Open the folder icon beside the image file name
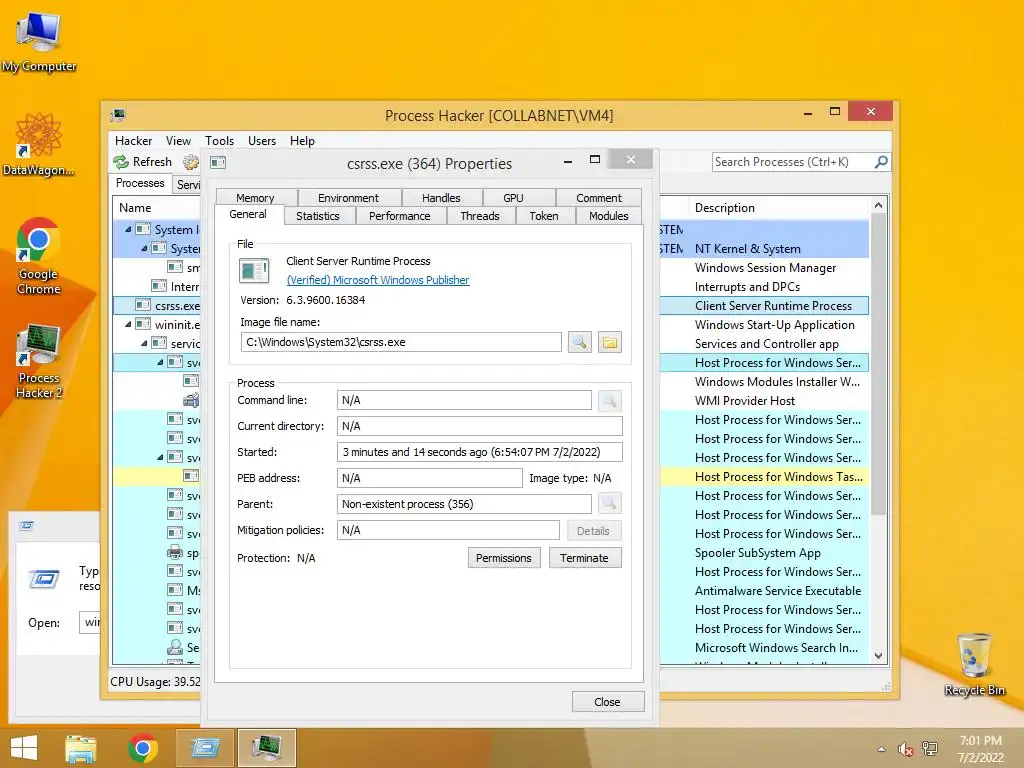Viewport: 1024px width, 768px height. (x=609, y=342)
